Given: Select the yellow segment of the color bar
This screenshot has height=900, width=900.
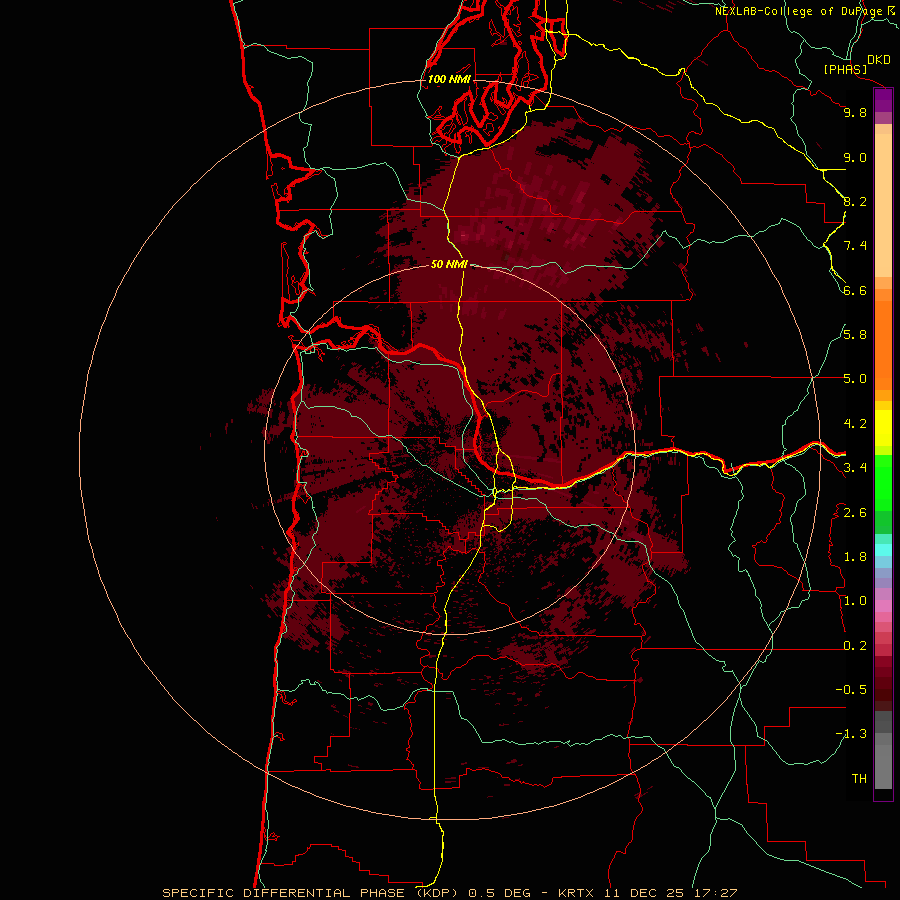Looking at the screenshot, I should pyautogui.click(x=883, y=428).
